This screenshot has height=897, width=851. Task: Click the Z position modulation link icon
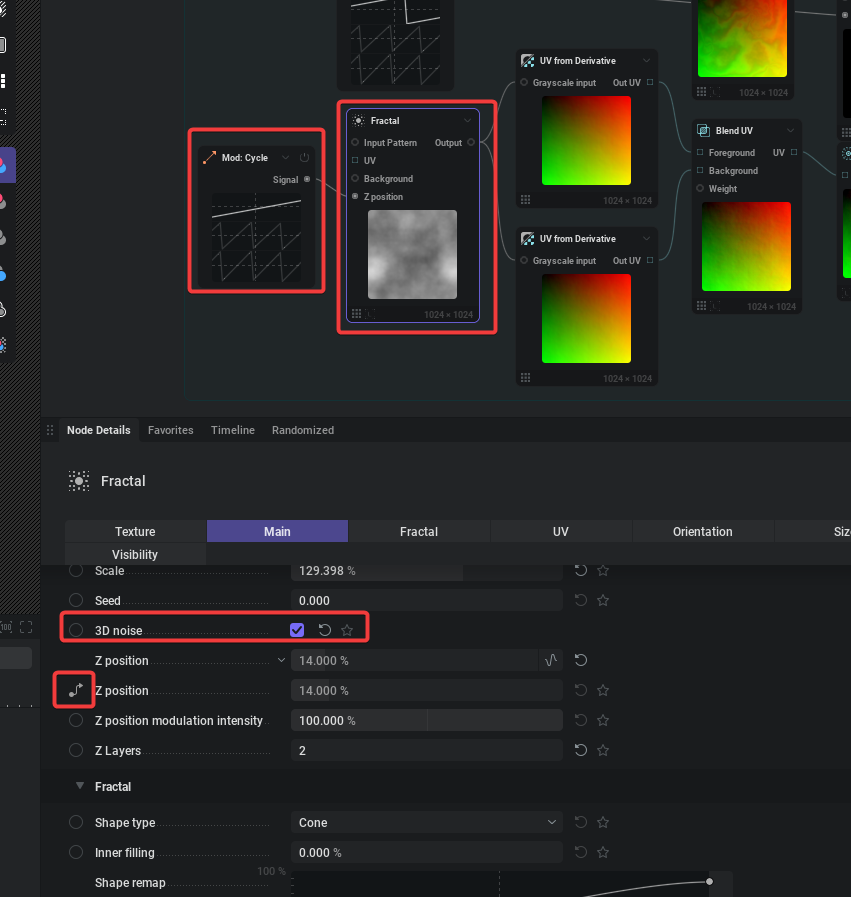coord(75,690)
